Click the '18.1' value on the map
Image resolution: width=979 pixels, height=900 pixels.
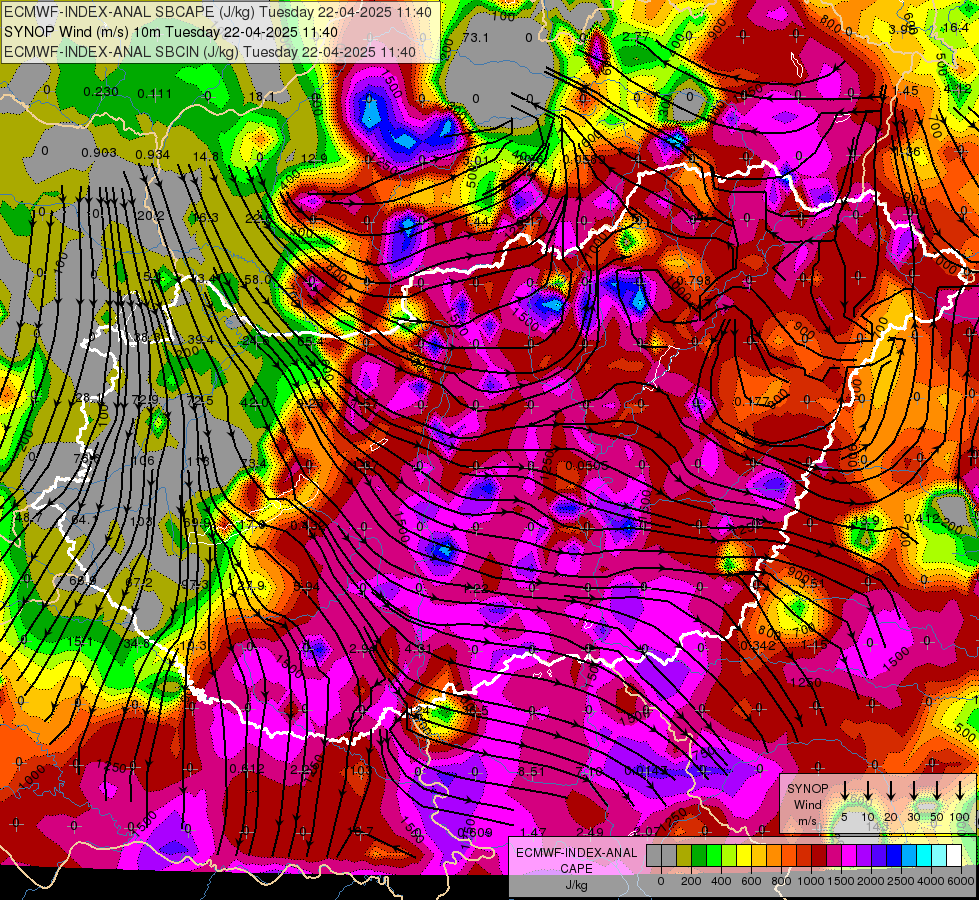[262, 97]
